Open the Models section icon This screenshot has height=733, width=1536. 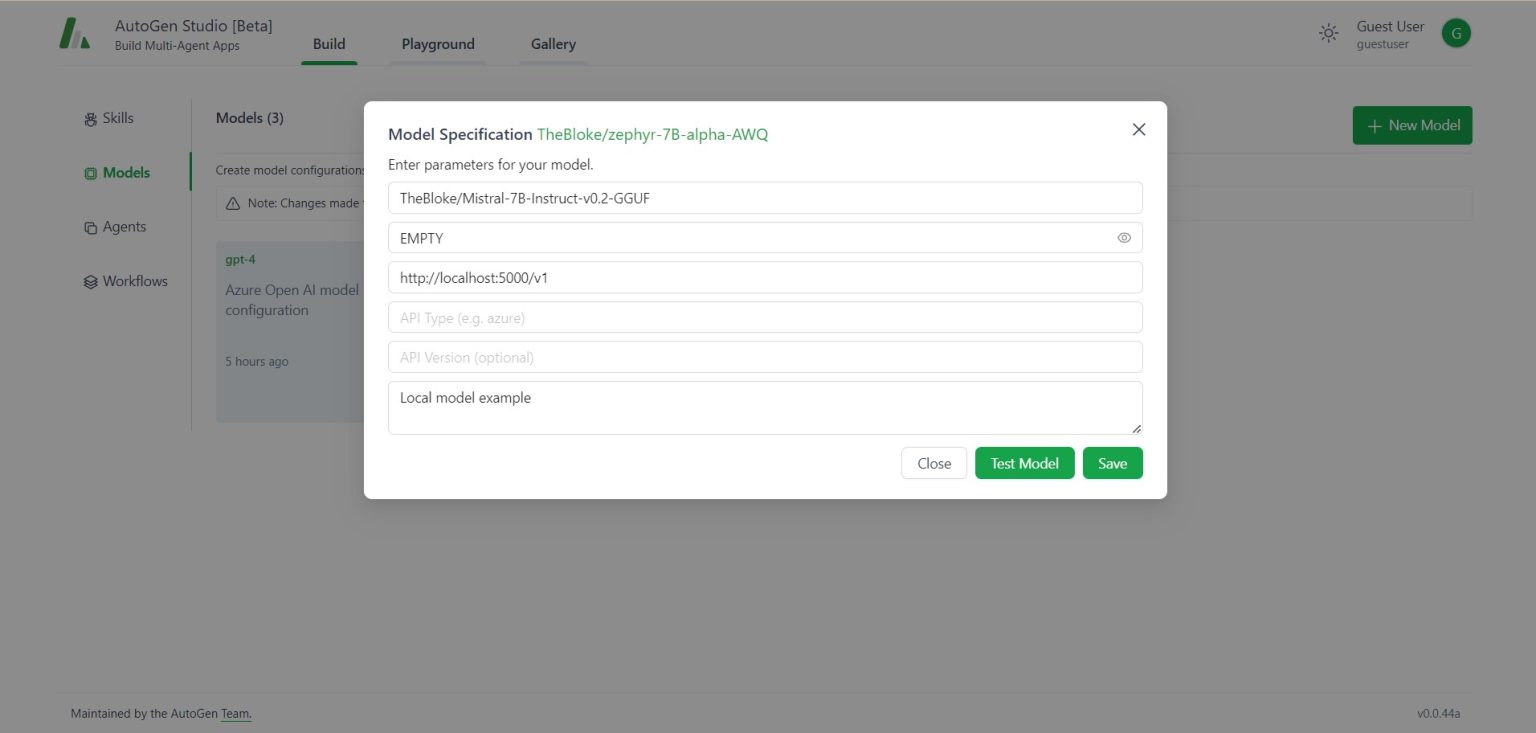pos(90,172)
